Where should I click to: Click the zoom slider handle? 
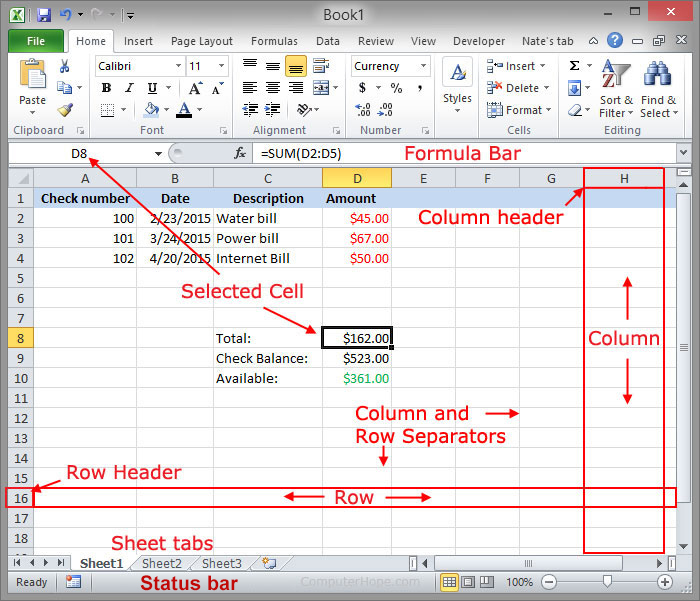coord(606,581)
